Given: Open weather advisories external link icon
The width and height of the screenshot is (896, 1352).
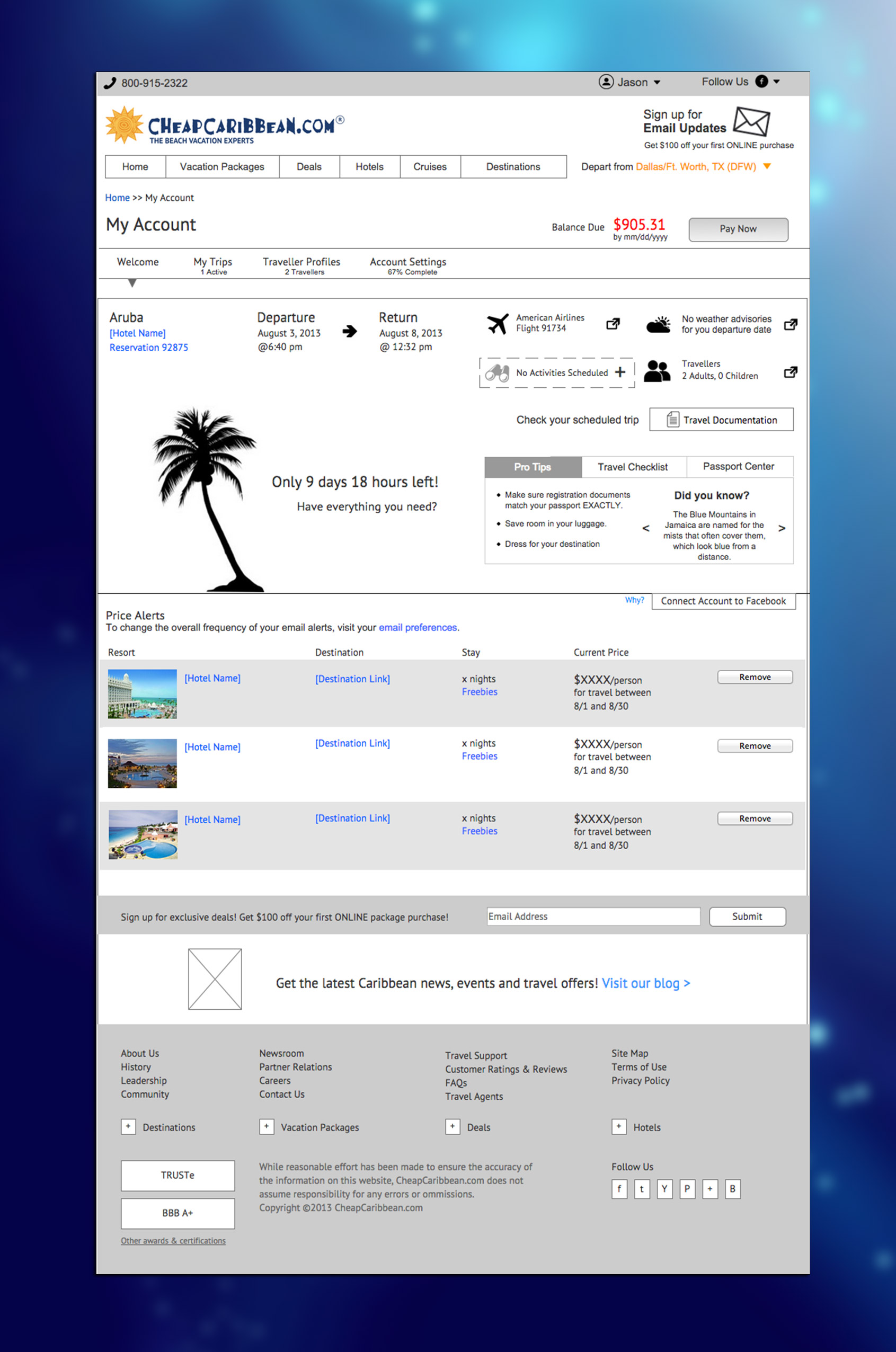Looking at the screenshot, I should [790, 324].
